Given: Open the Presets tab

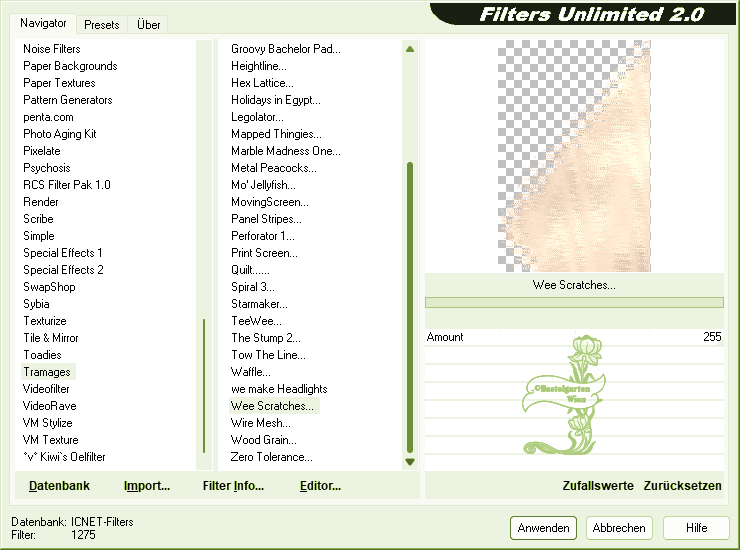Looking at the screenshot, I should click(x=101, y=25).
